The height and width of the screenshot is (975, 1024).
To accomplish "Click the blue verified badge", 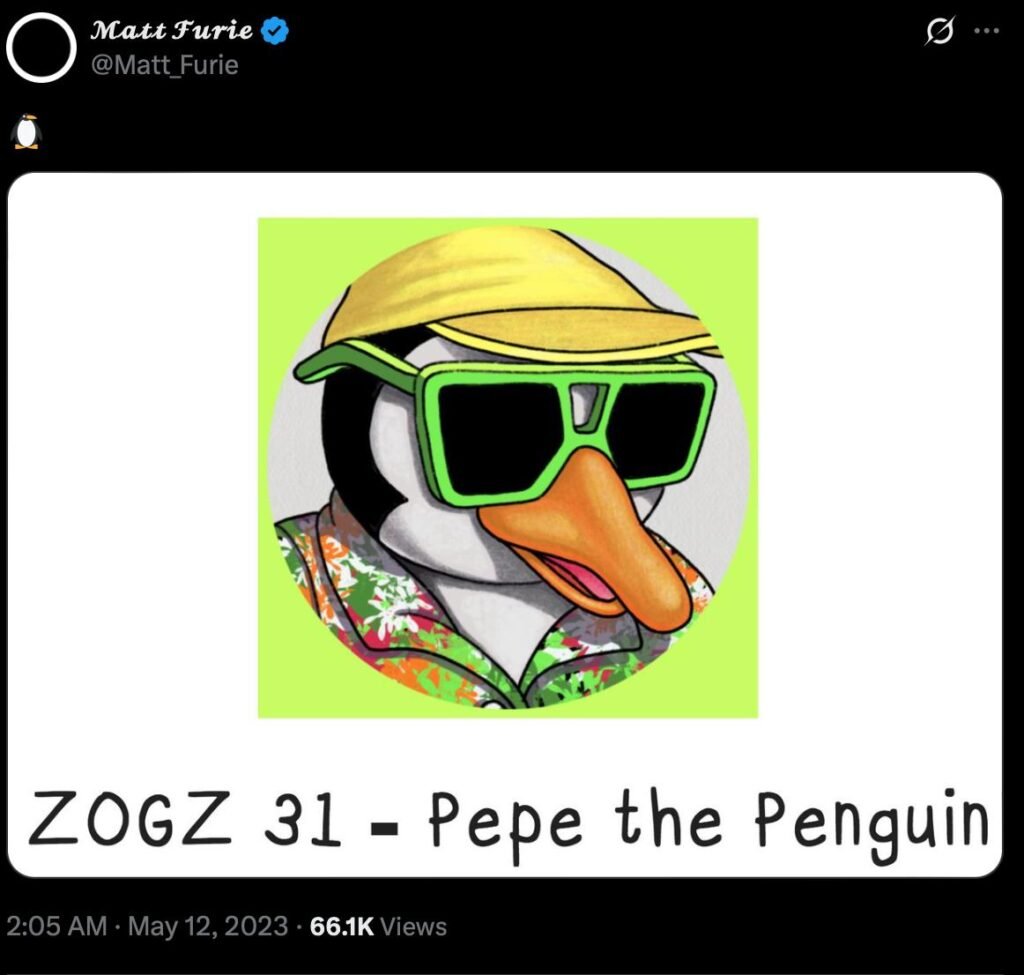I will [276, 31].
